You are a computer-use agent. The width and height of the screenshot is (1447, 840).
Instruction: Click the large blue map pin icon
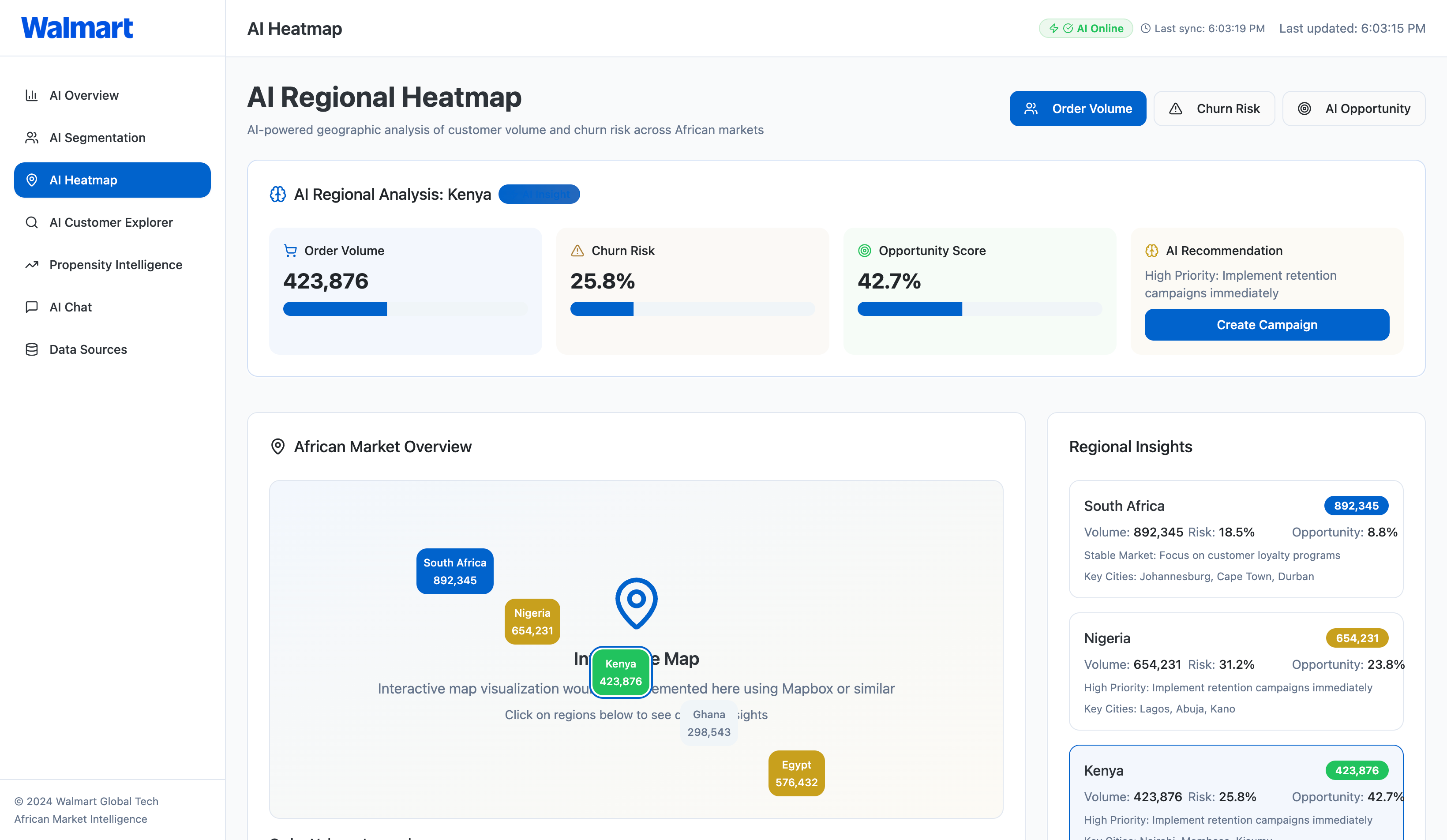[x=636, y=603]
